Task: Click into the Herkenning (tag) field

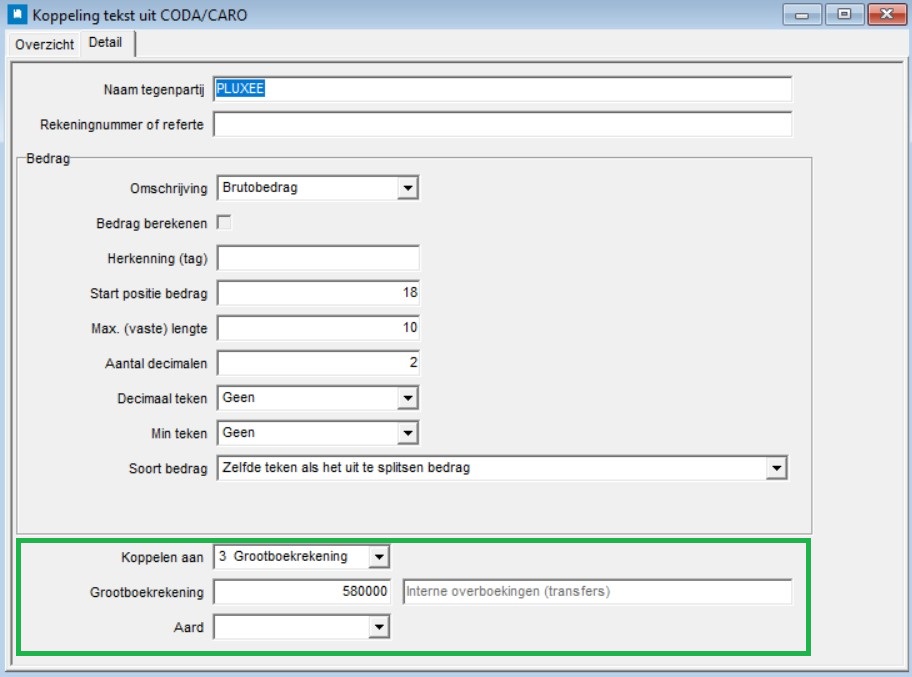Action: click(318, 258)
